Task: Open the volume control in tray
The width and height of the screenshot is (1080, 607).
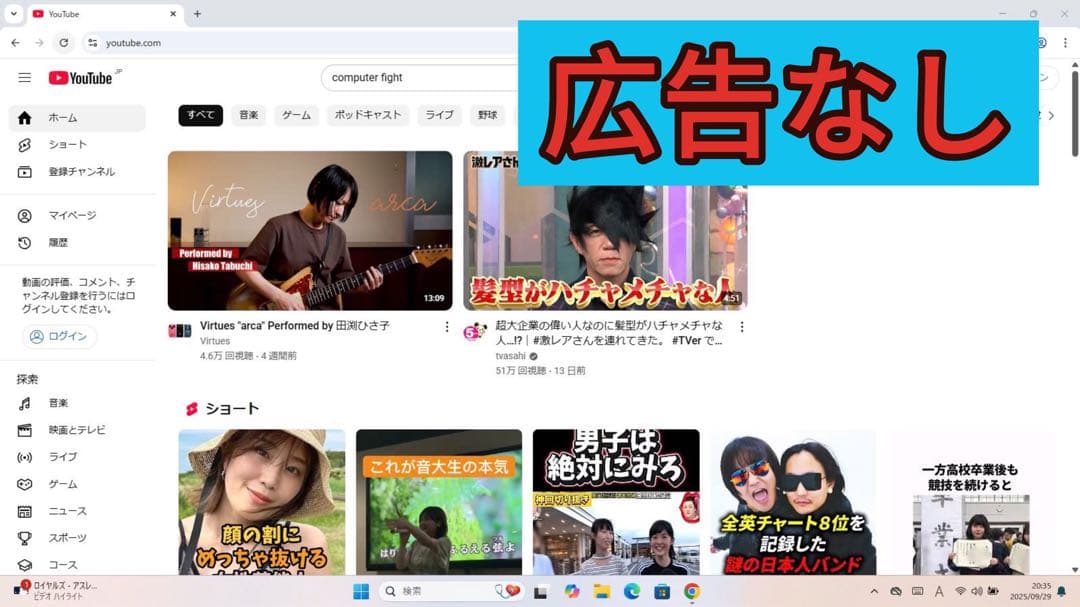Action: tap(977, 591)
